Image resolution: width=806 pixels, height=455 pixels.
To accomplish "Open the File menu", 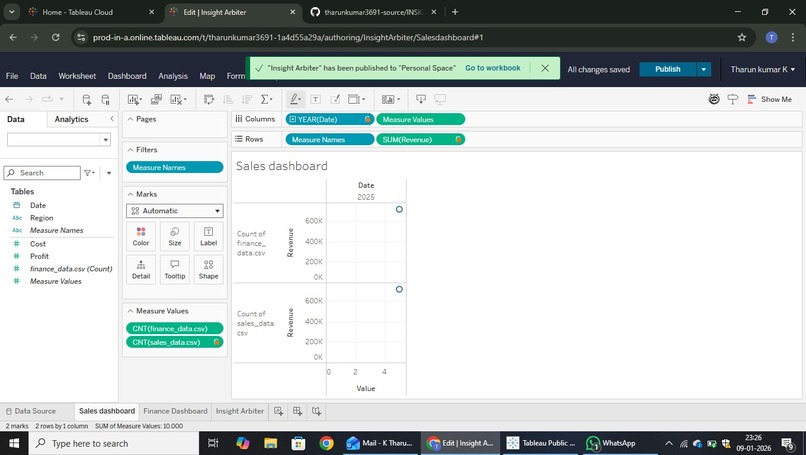I will tap(12, 76).
